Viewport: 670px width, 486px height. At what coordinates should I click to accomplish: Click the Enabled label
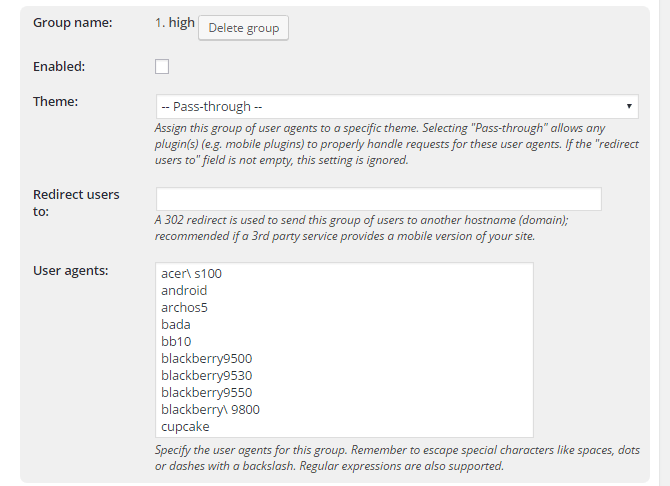pyautogui.click(x=59, y=67)
